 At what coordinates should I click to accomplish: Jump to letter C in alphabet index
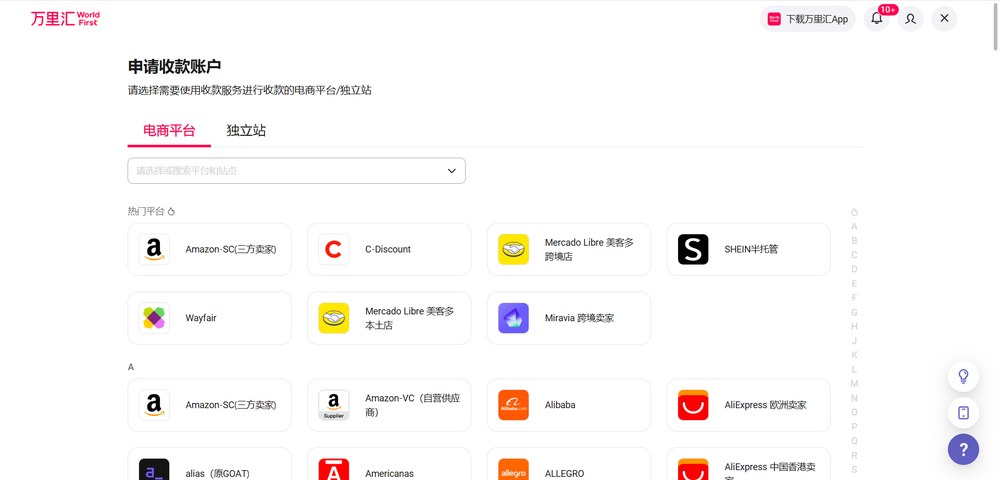coord(854,255)
